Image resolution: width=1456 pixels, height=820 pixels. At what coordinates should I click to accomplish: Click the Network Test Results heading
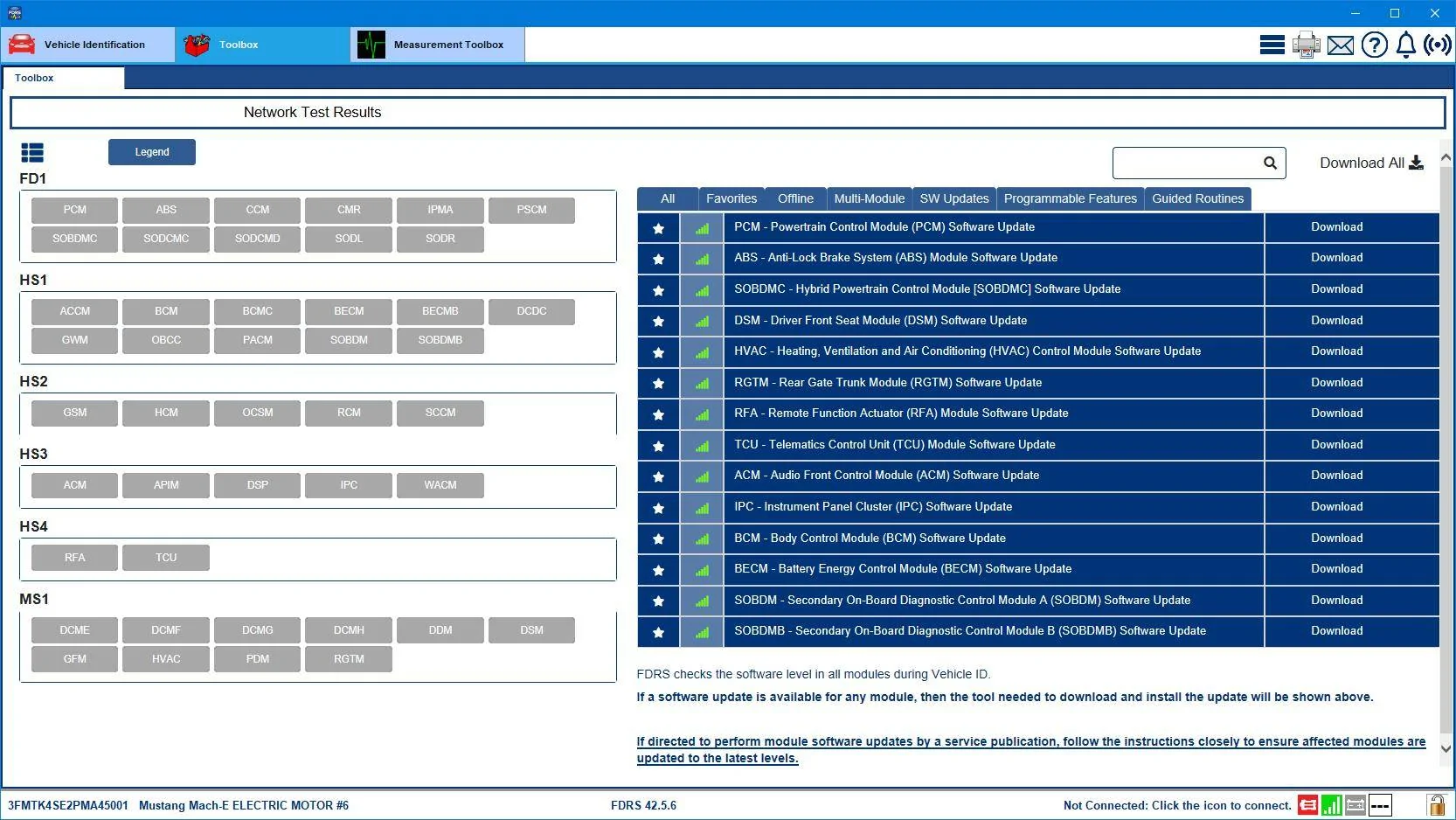pos(312,113)
